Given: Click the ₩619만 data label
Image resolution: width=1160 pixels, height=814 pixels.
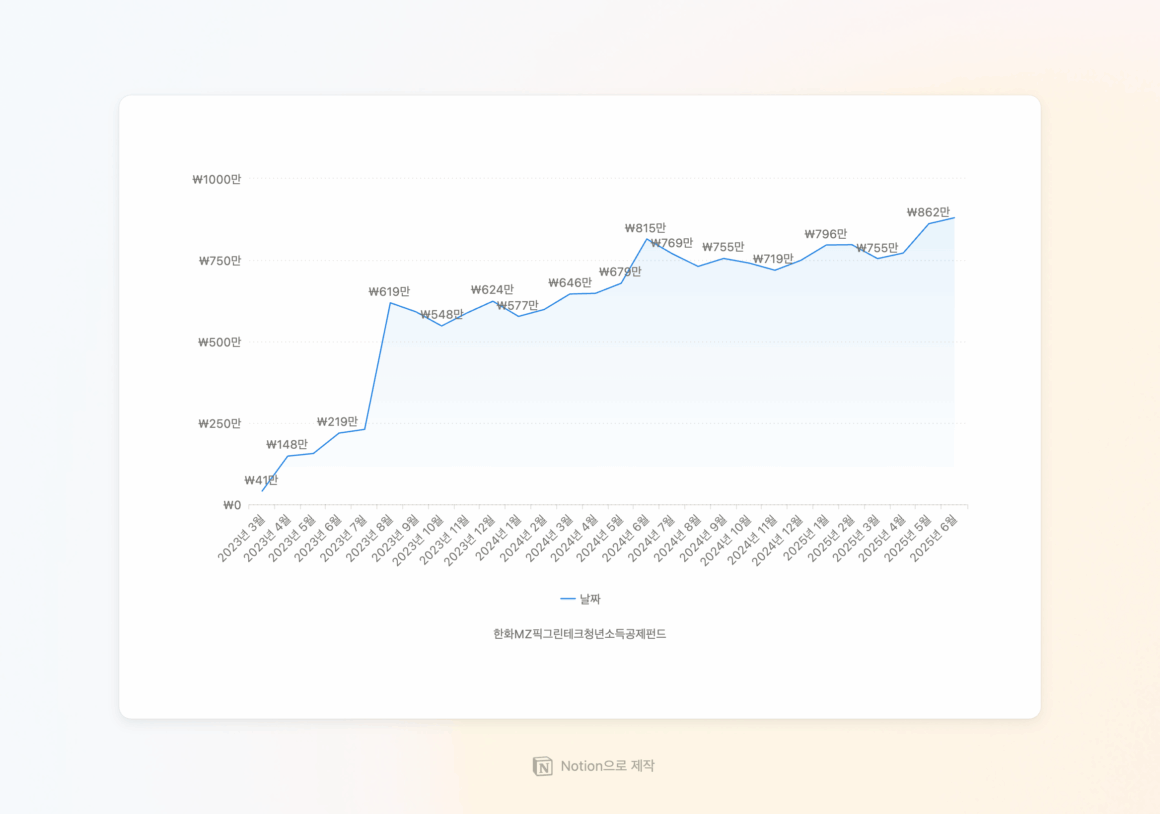Looking at the screenshot, I should [x=389, y=292].
